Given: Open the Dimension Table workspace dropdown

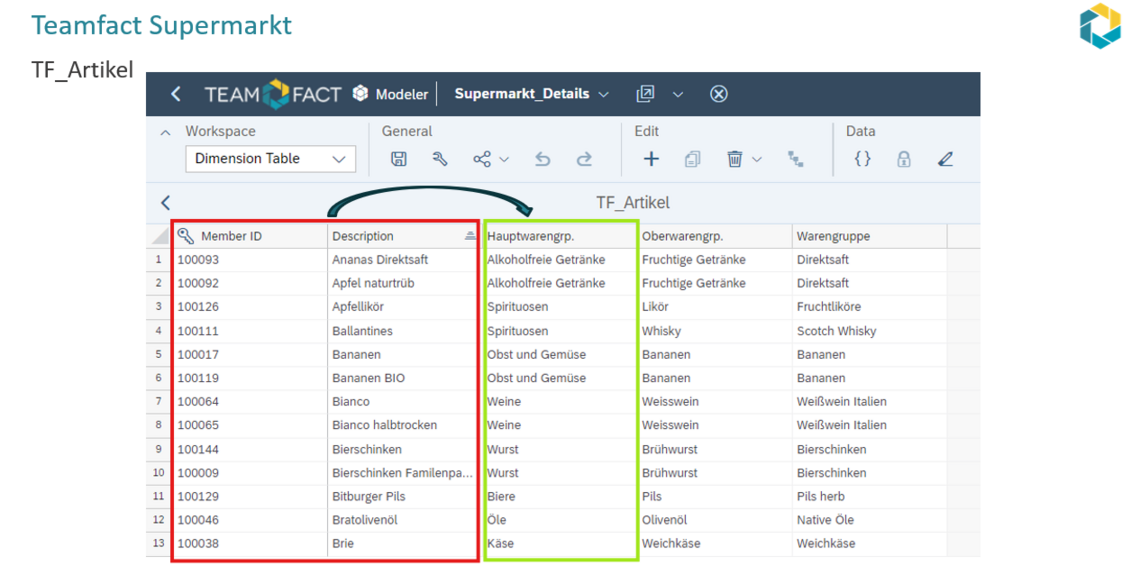Looking at the screenshot, I should pos(270,159).
